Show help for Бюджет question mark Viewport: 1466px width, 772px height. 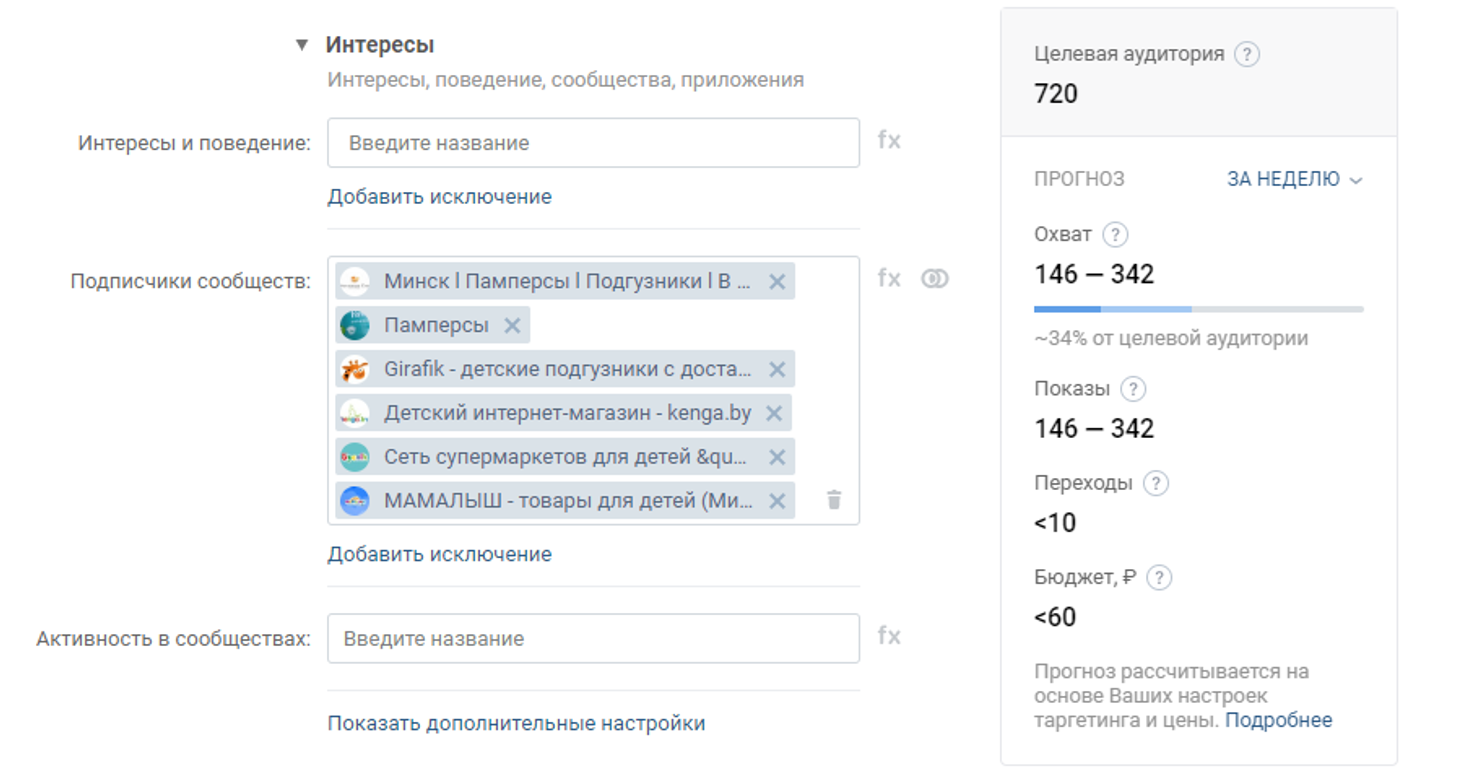pyautogui.click(x=1158, y=578)
